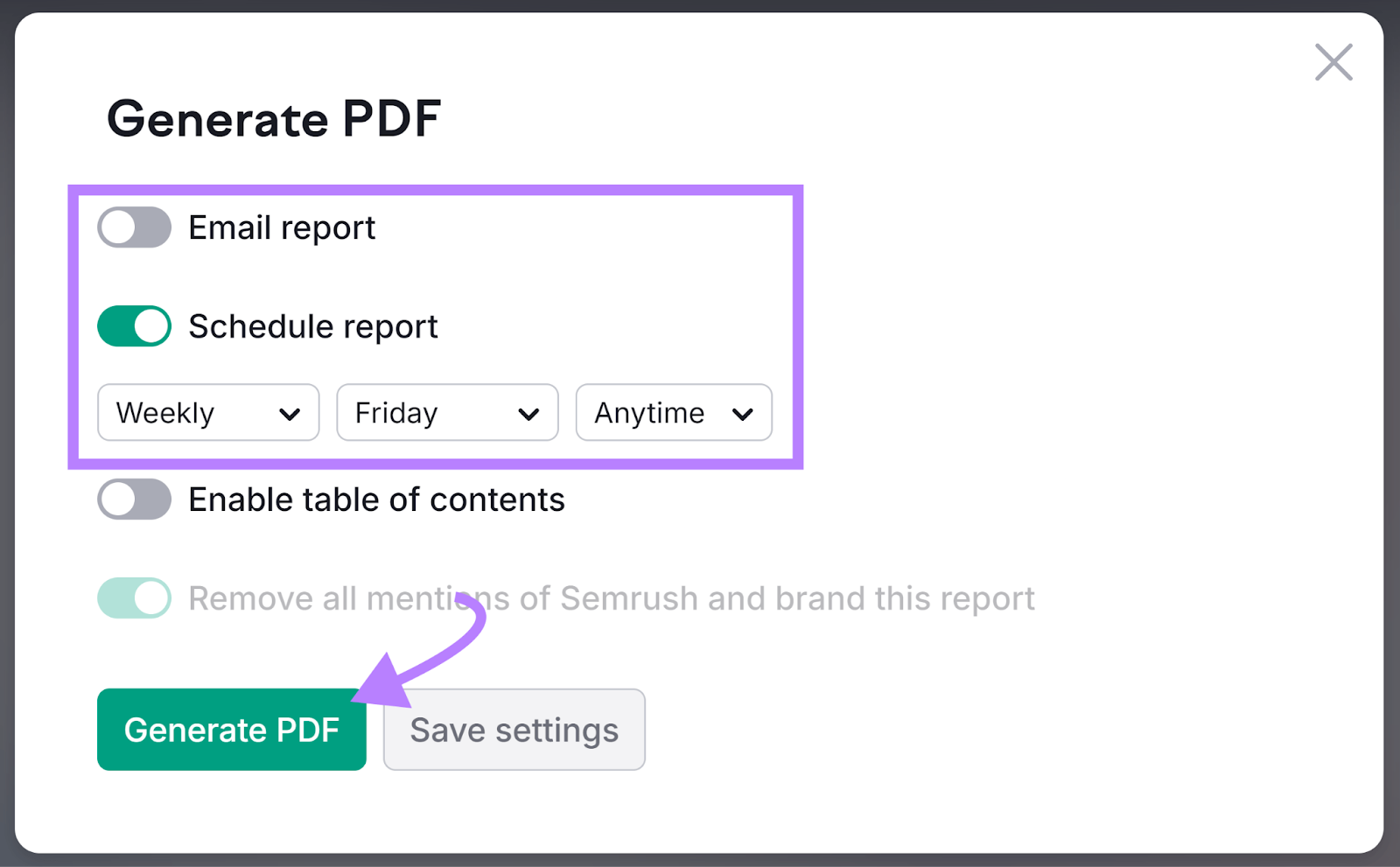Select the Schedule report label text
The image size is (1400, 867).
tap(312, 325)
